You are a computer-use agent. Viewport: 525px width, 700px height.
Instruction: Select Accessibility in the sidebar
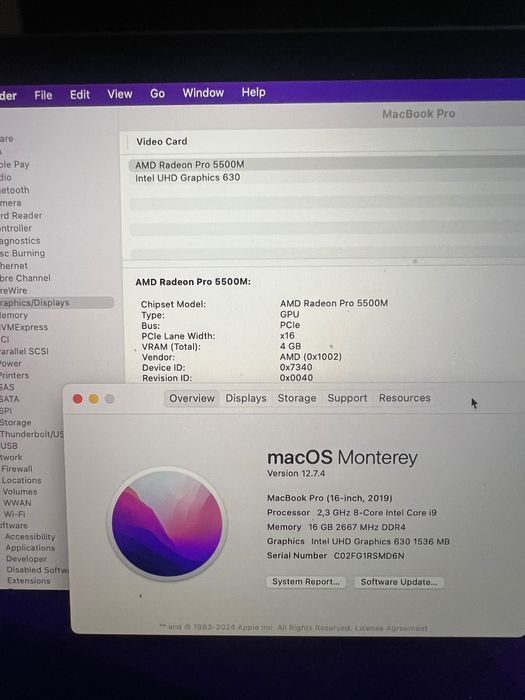[x=30, y=537]
